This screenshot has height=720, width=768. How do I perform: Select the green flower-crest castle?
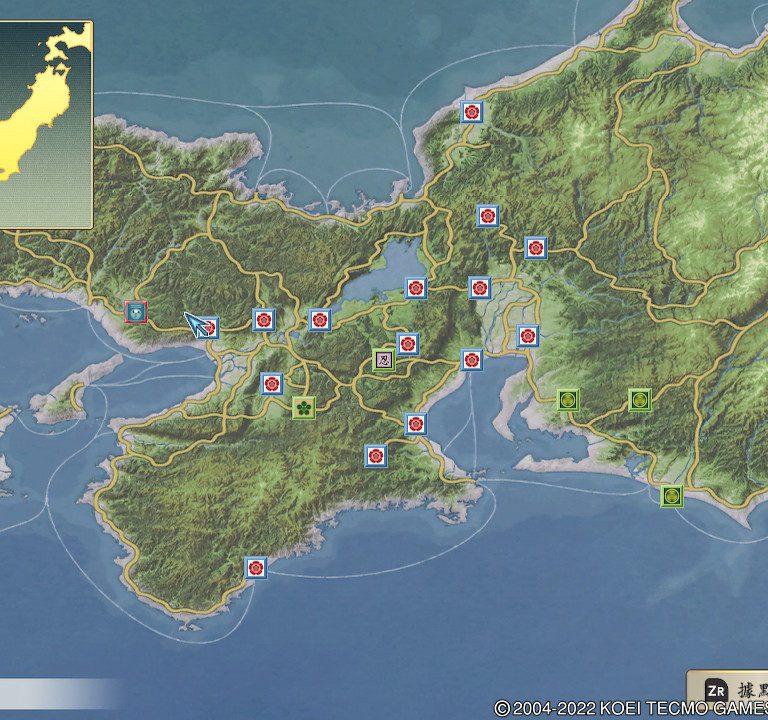tap(304, 407)
